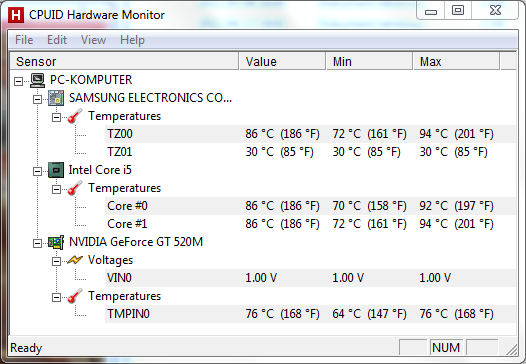The image size is (526, 364).
Task: Click the CPUID Hardware Monitor title bar icon
Action: (x=16, y=15)
